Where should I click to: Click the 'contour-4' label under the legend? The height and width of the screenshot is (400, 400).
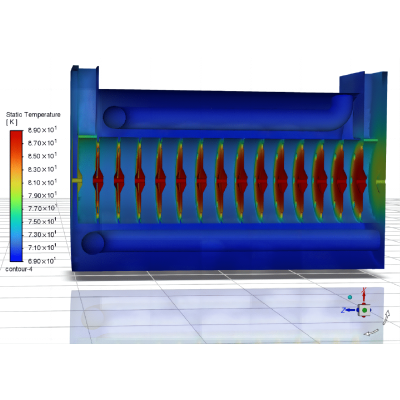pos(19,269)
